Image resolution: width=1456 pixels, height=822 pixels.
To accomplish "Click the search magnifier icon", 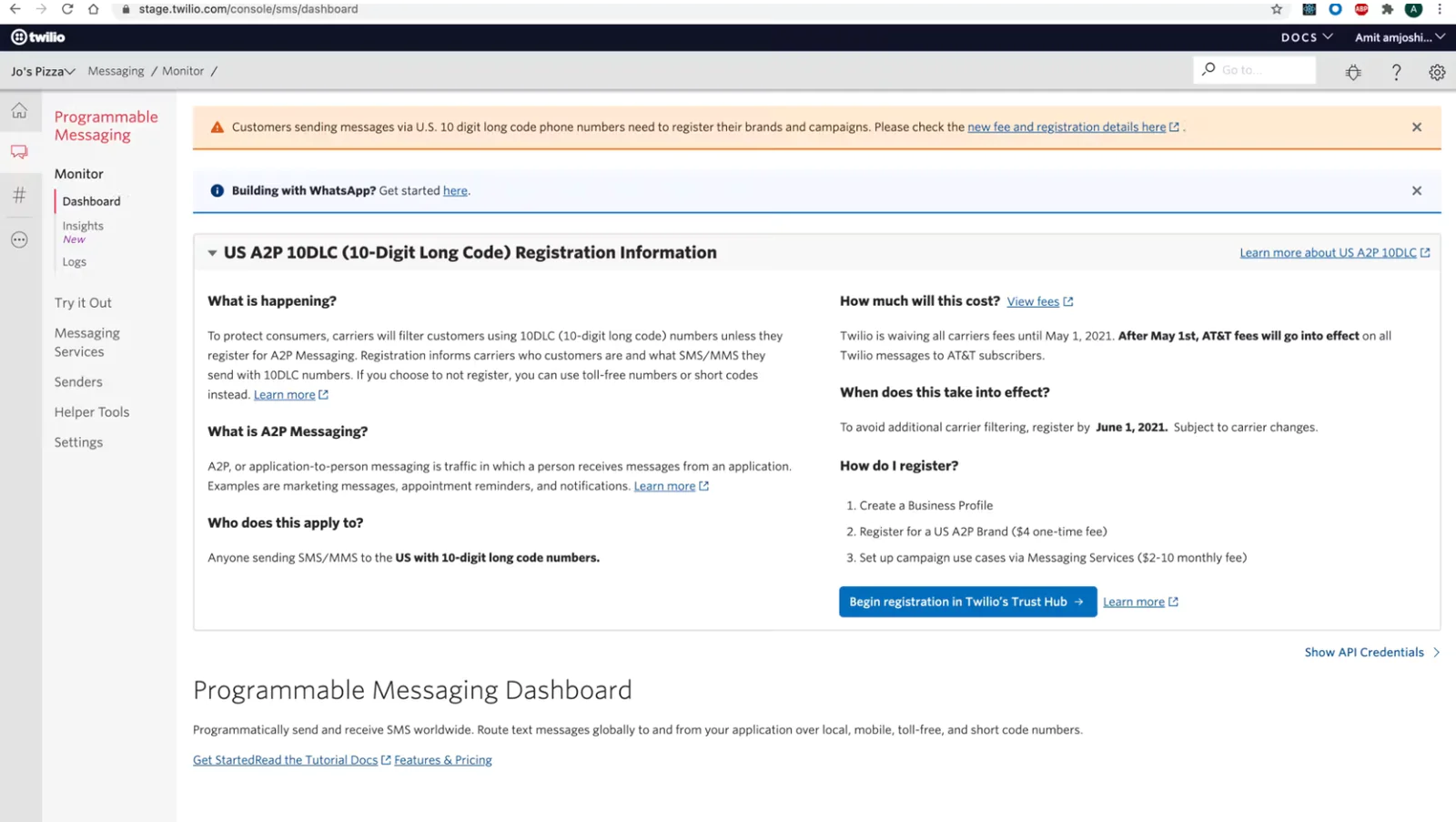I will (x=1208, y=69).
